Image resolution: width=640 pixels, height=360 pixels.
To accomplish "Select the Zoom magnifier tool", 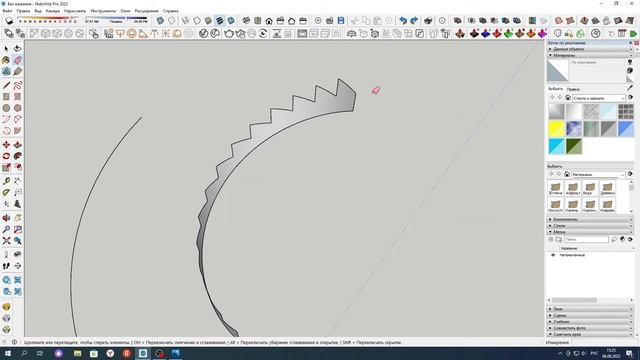I will point(6,229).
